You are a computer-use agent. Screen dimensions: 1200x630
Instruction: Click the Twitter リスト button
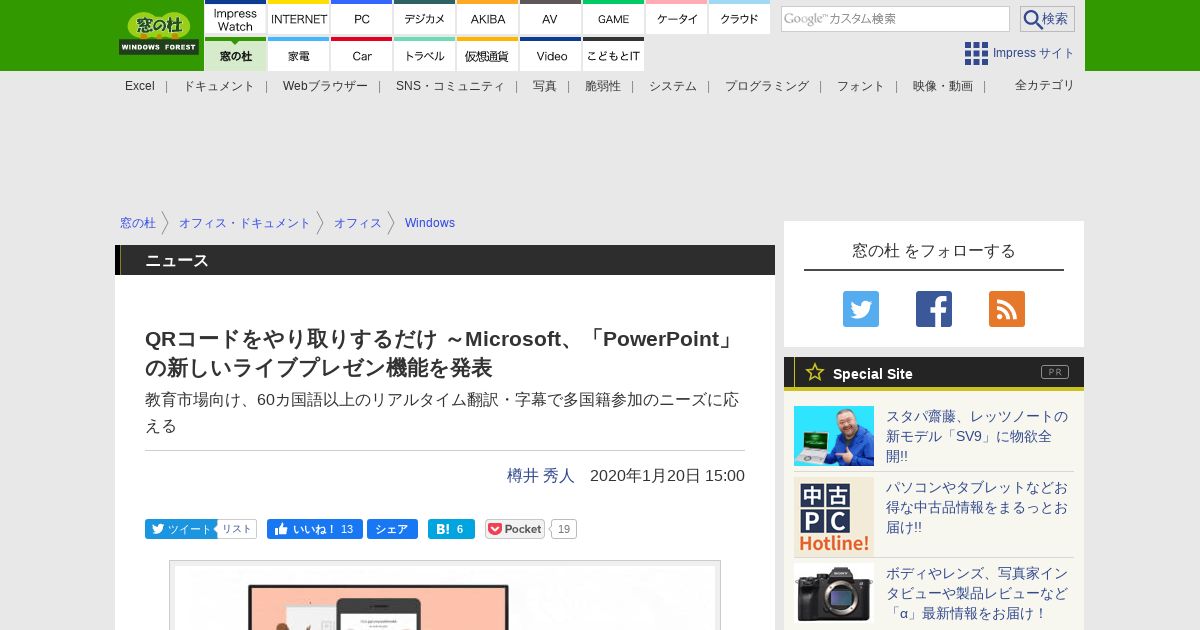tap(237, 529)
